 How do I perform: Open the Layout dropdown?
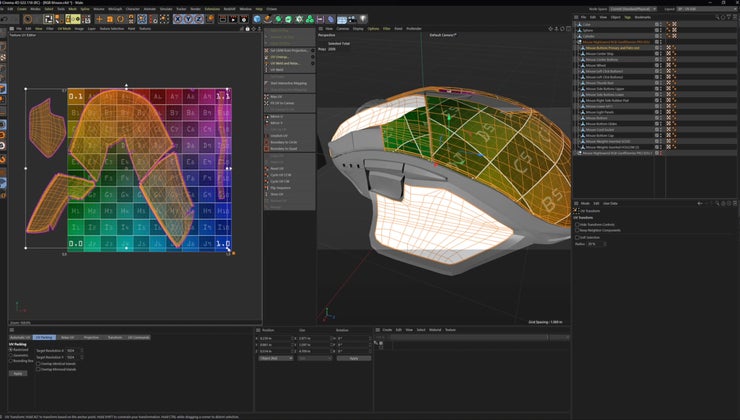point(706,9)
